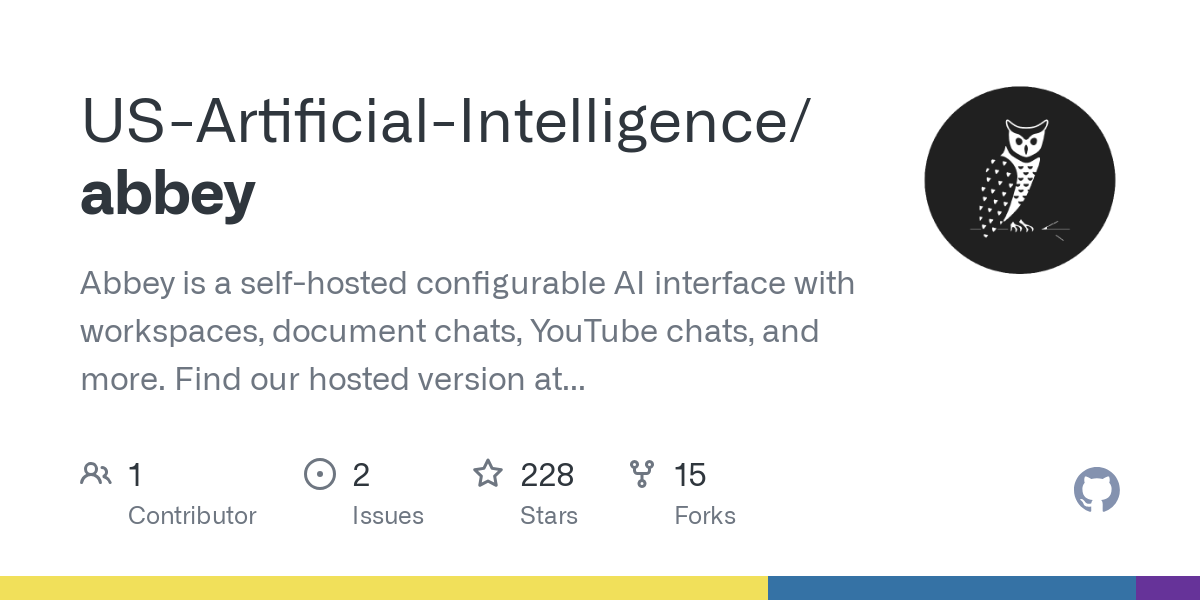Click the 15 fork count

coord(690,475)
